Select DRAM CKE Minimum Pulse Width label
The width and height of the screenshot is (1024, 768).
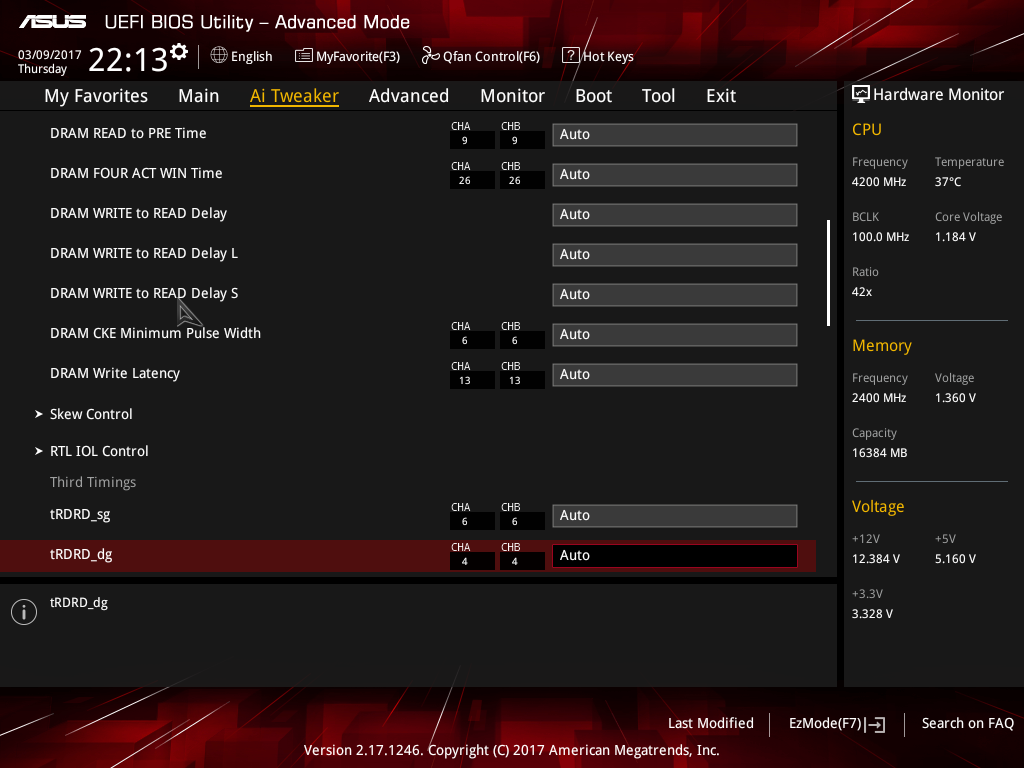point(155,333)
